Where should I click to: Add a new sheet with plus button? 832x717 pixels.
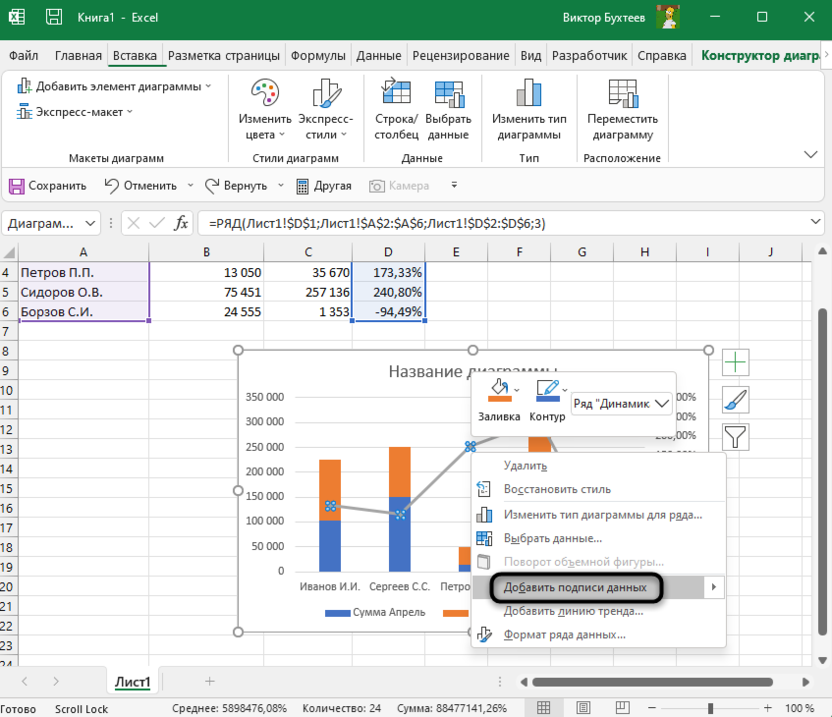(x=210, y=681)
